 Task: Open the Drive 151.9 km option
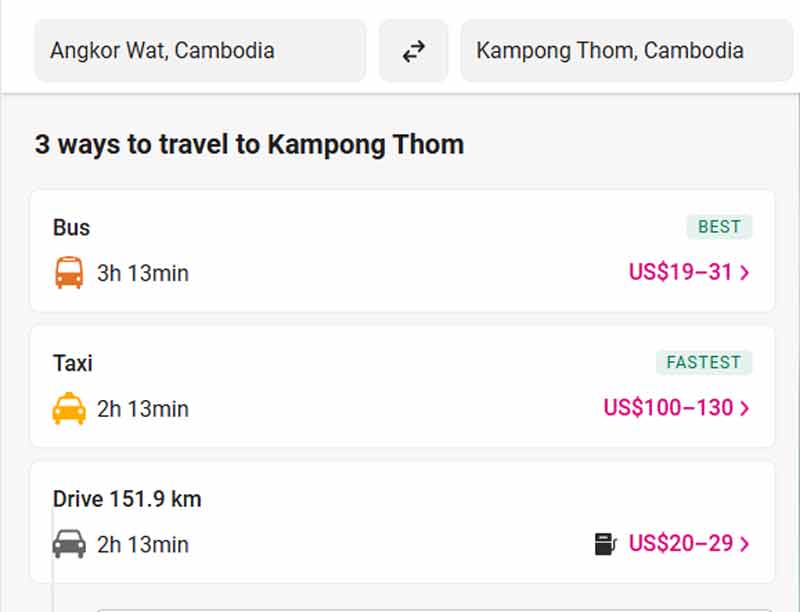pos(127,499)
